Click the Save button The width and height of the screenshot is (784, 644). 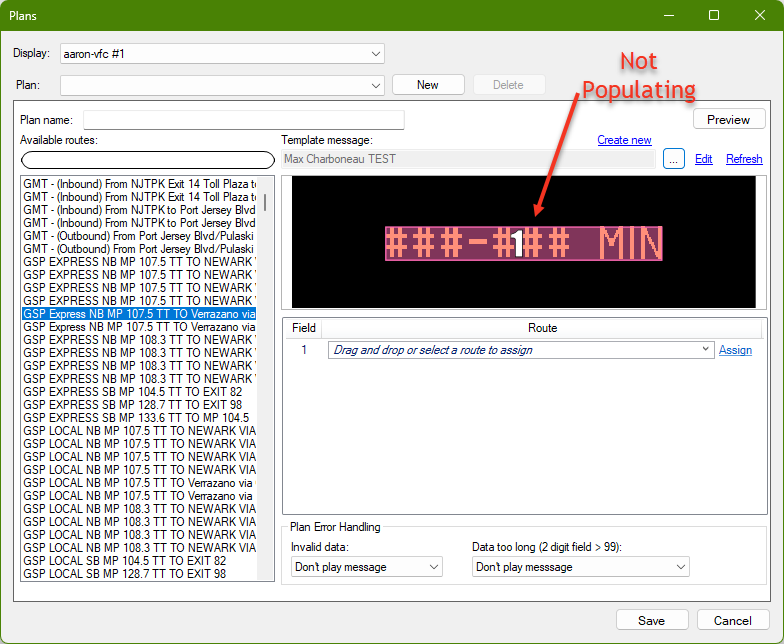651,620
